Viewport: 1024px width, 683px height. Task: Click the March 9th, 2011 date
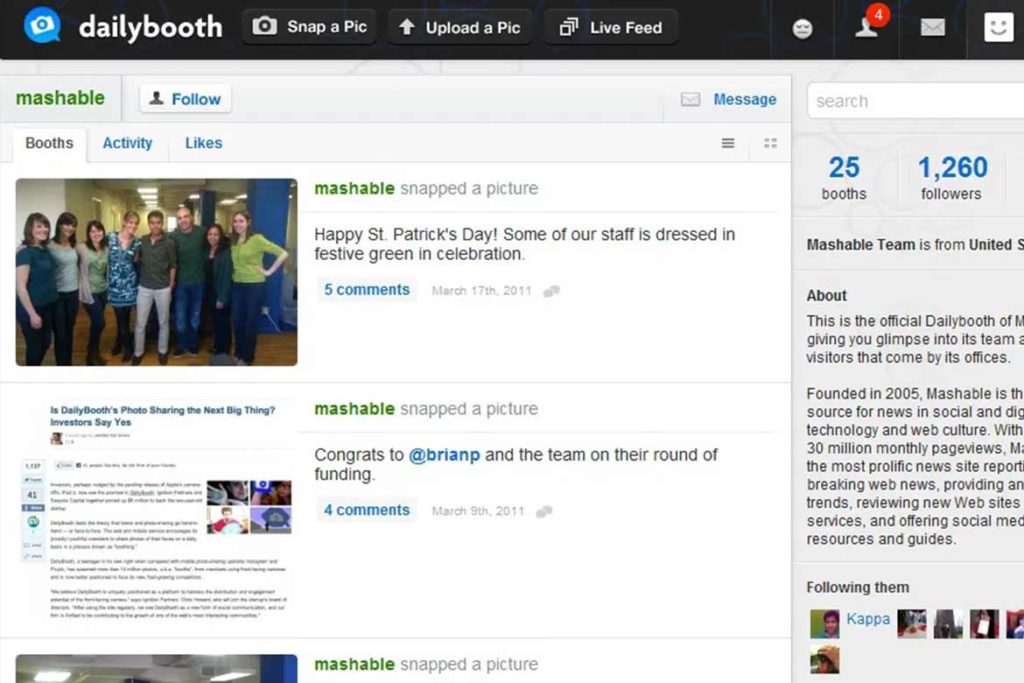(x=478, y=511)
